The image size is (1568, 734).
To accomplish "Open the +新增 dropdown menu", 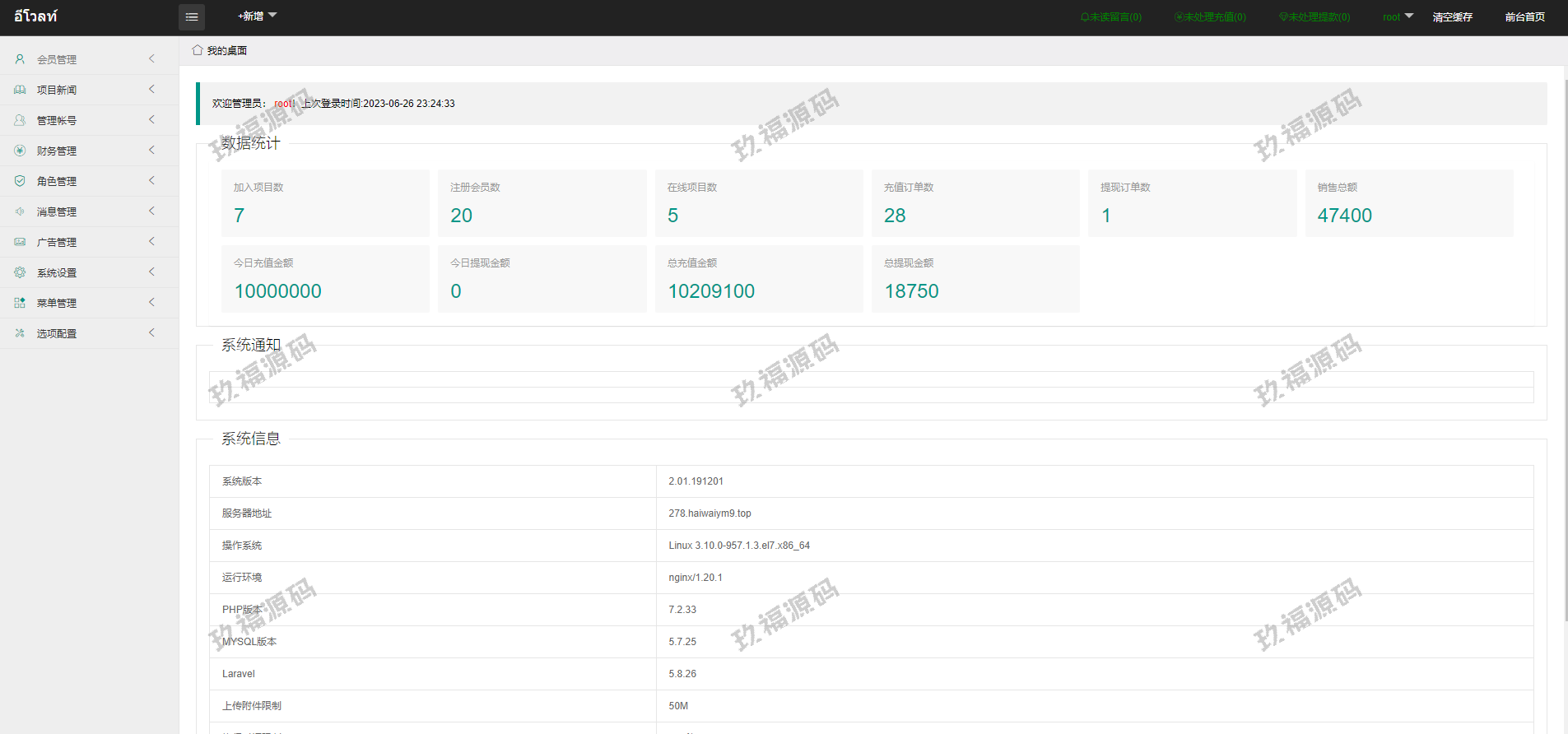I will (257, 16).
